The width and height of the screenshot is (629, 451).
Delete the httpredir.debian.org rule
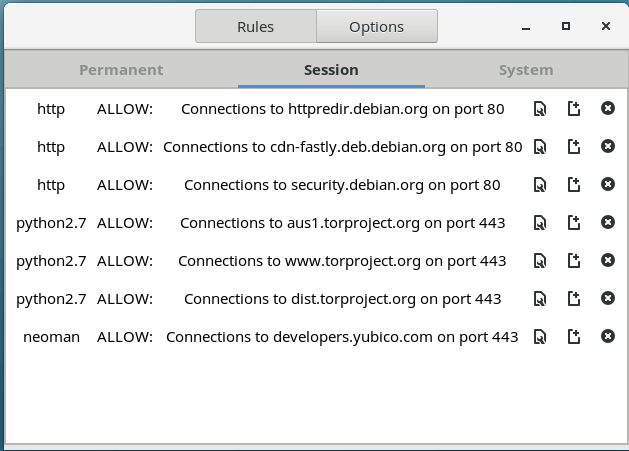point(607,109)
